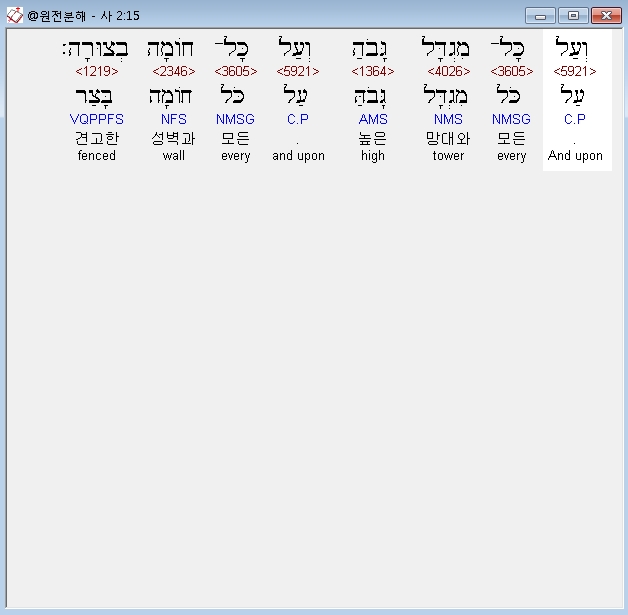Screen dimensions: 628x615
Task: Close the 원전분해 window
Action: [606, 16]
